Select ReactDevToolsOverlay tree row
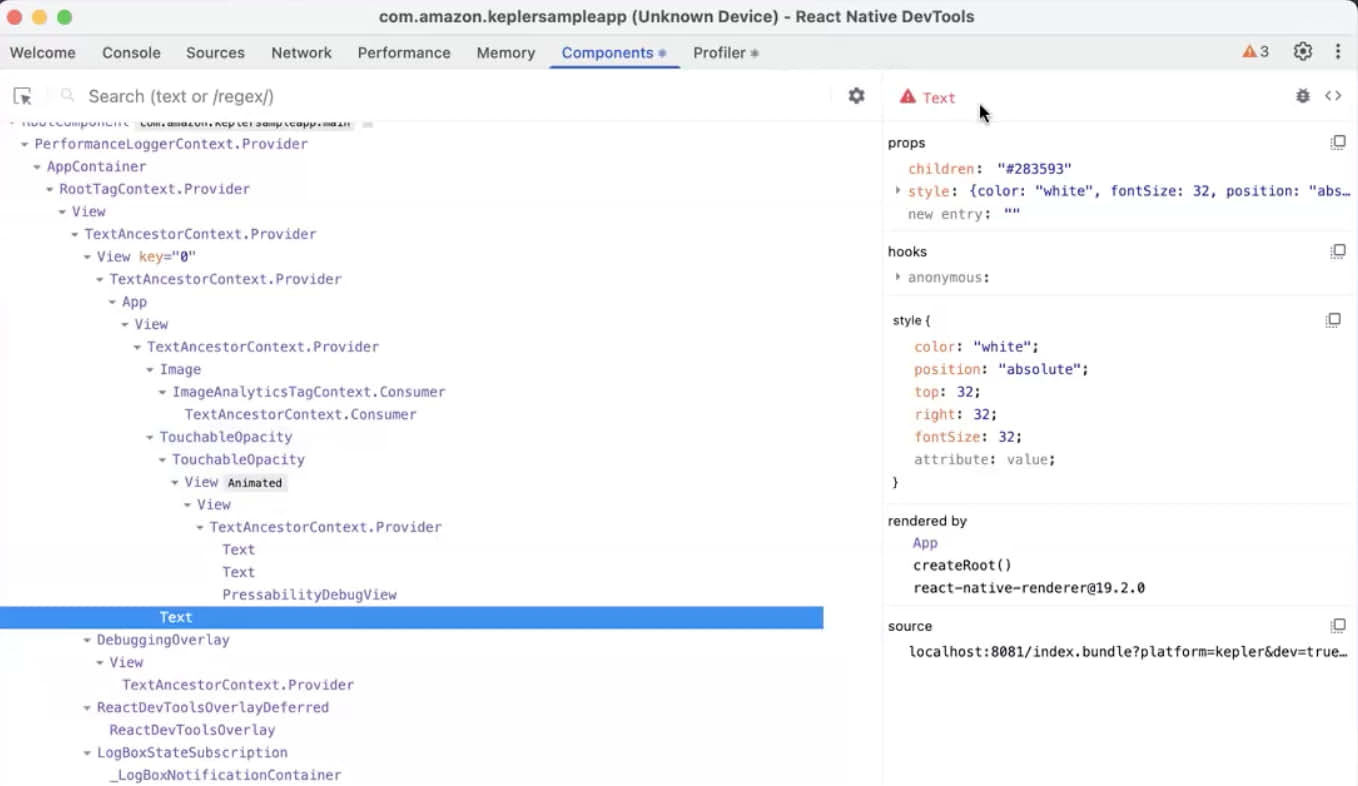This screenshot has height=786, width=1358. pyautogui.click(x=192, y=730)
